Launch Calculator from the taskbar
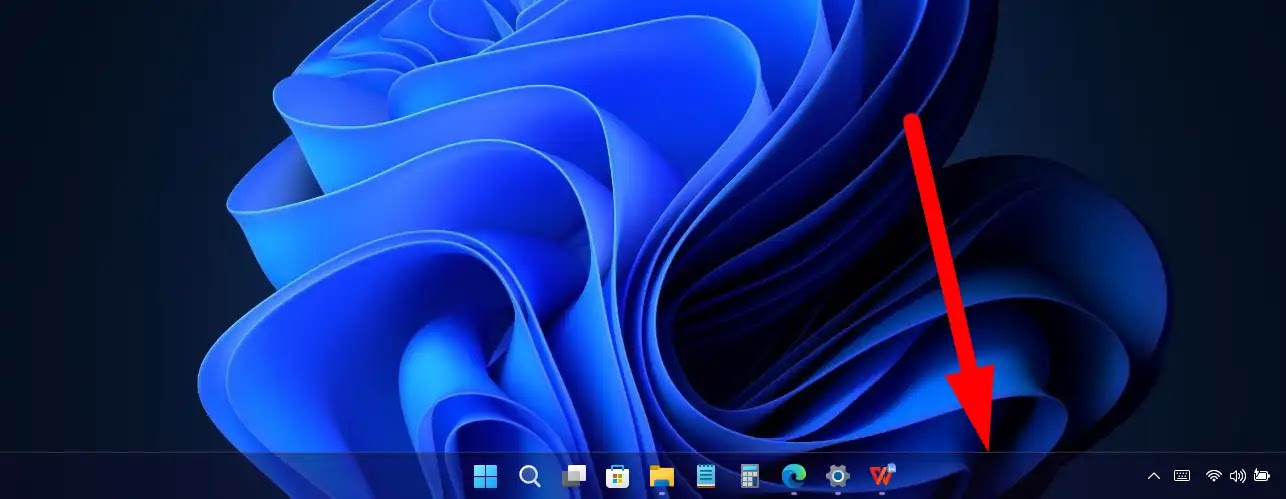1286x499 pixels. click(x=749, y=476)
